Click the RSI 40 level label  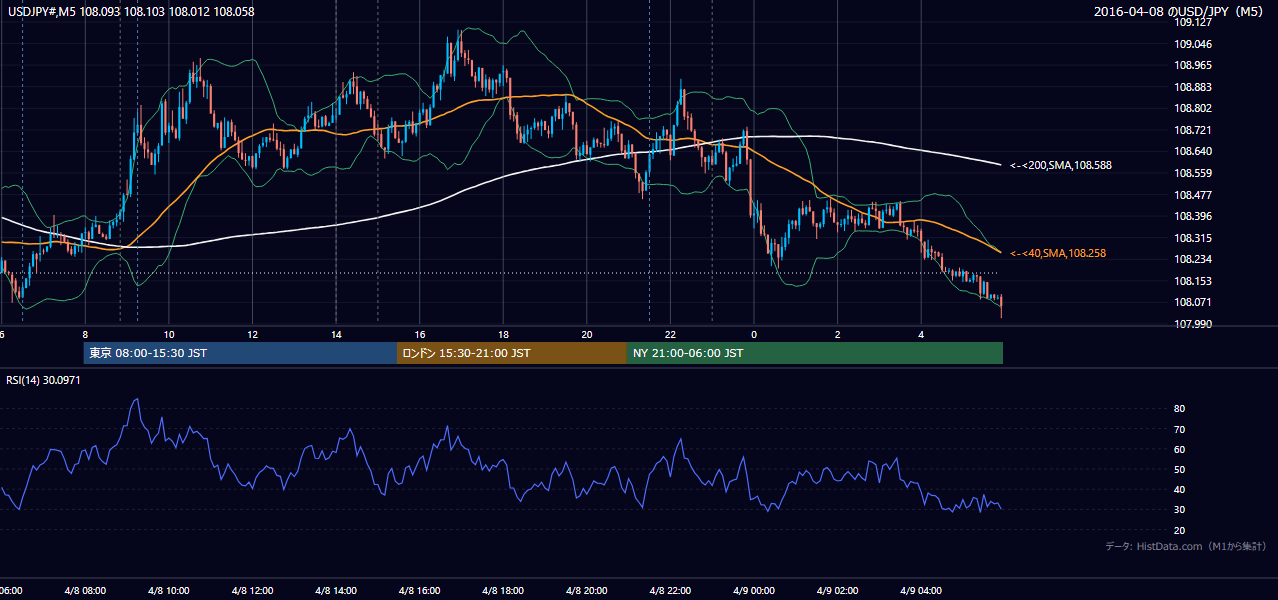tap(1180, 489)
